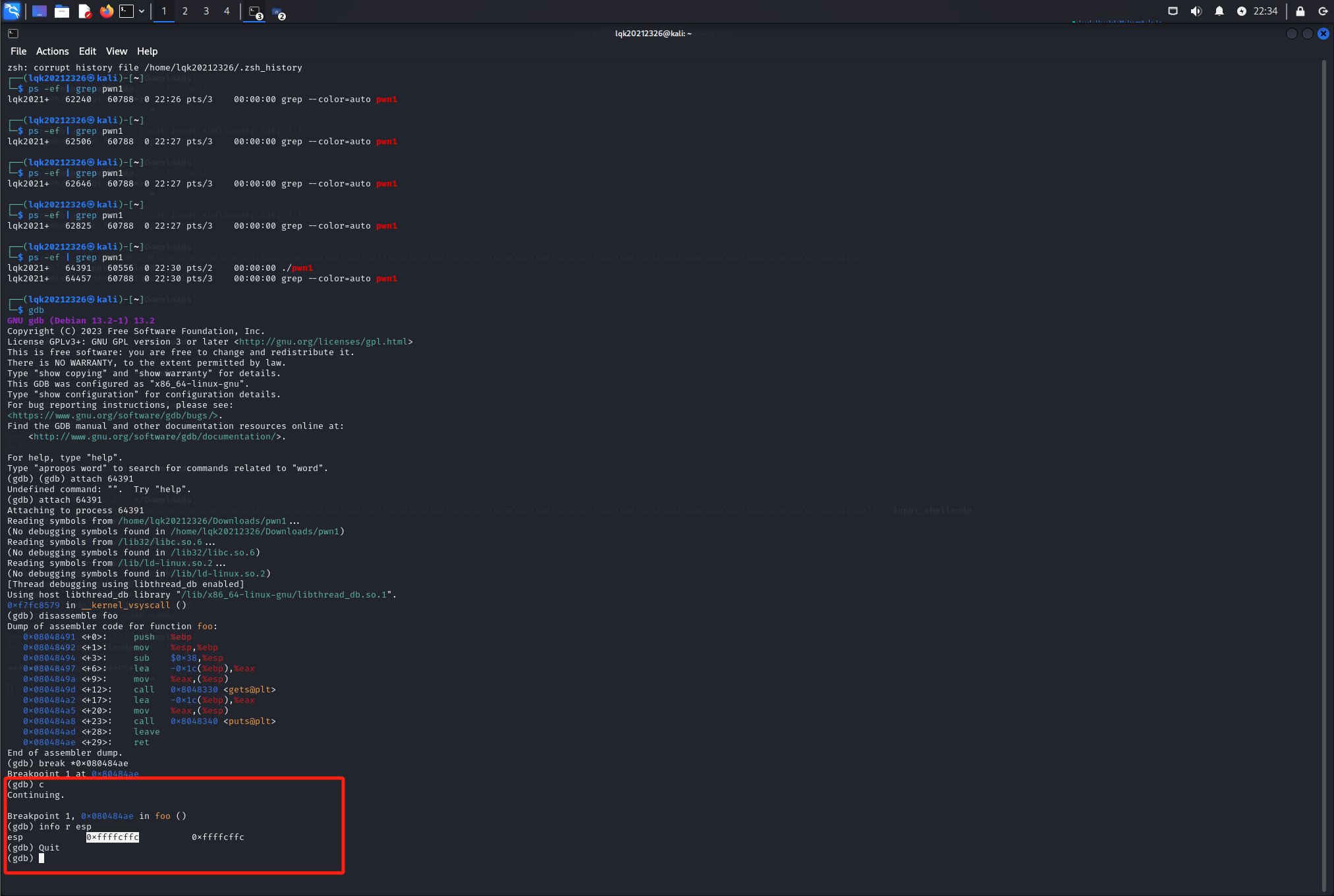Viewport: 1334px width, 896px height.
Task: Open the Actions menu
Action: (x=52, y=51)
